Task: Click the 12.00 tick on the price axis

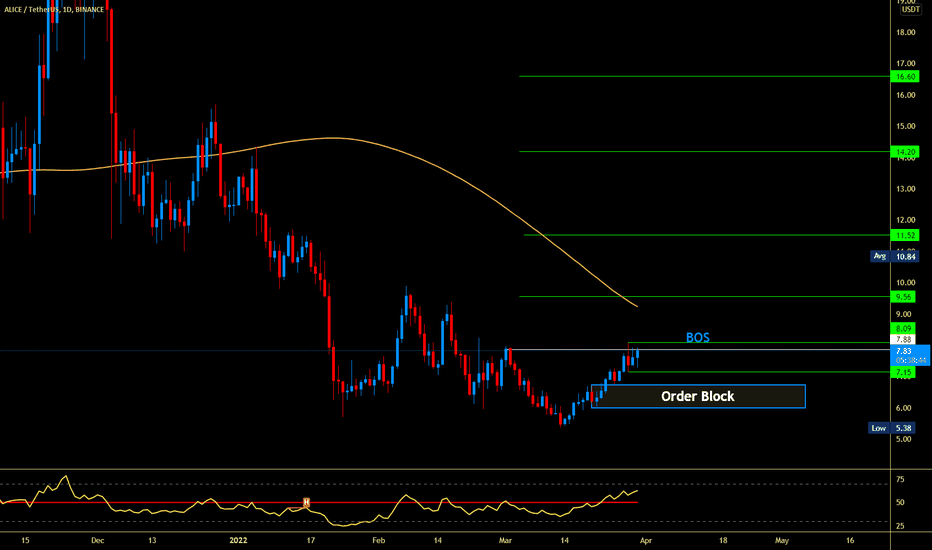Action: [x=906, y=220]
